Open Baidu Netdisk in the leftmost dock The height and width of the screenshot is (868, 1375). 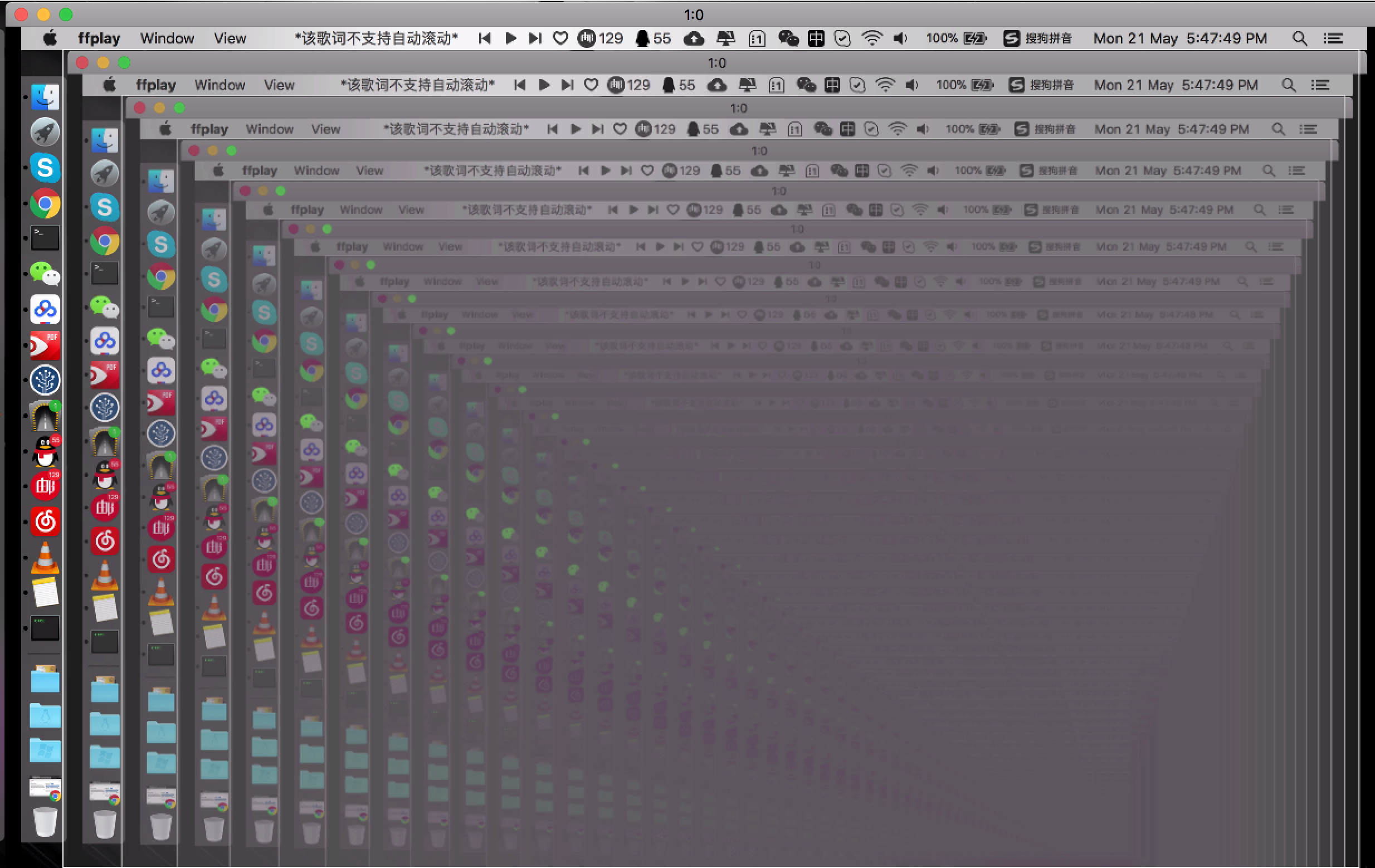click(45, 310)
